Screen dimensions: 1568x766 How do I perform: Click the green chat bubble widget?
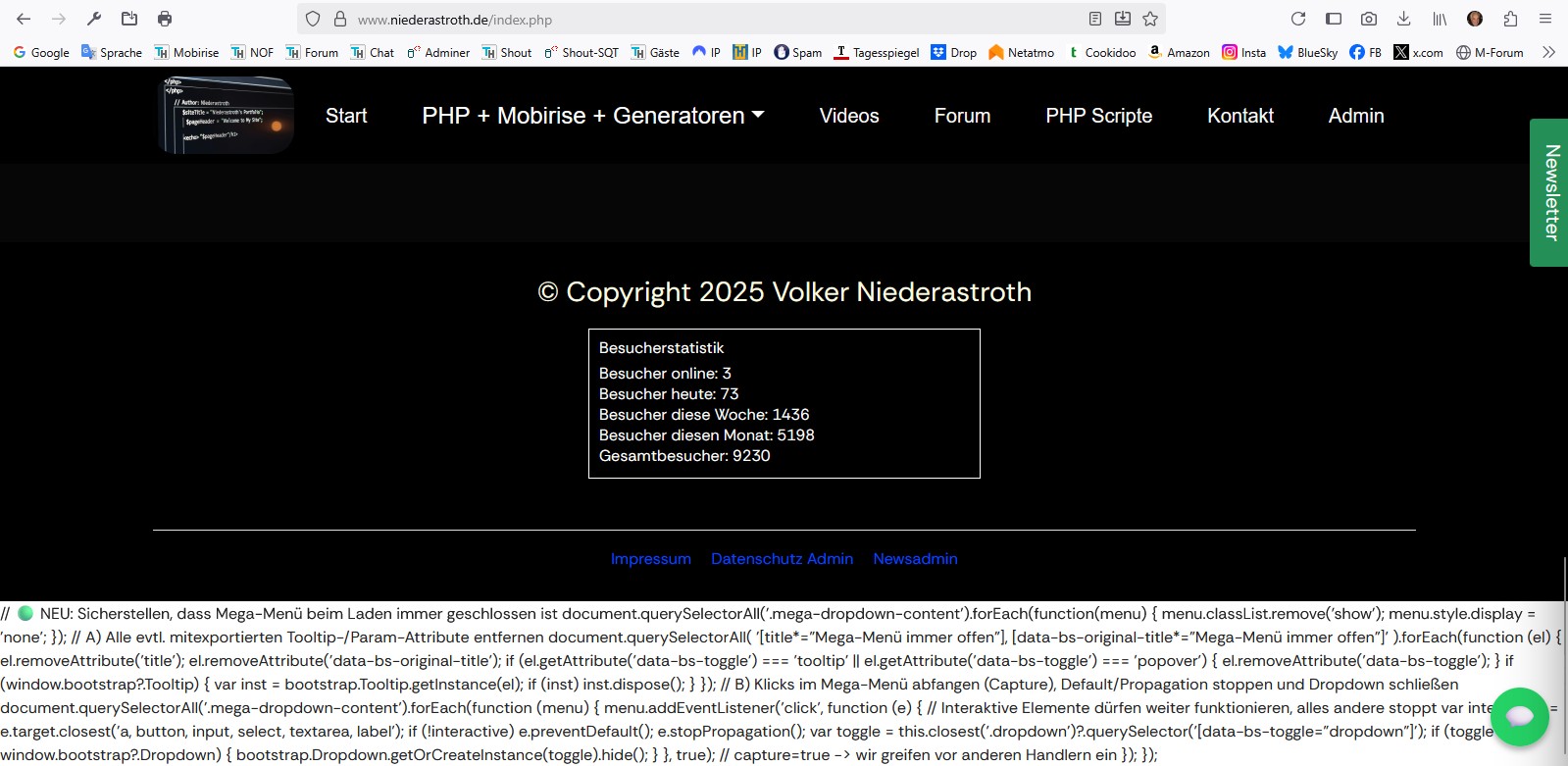1519,717
